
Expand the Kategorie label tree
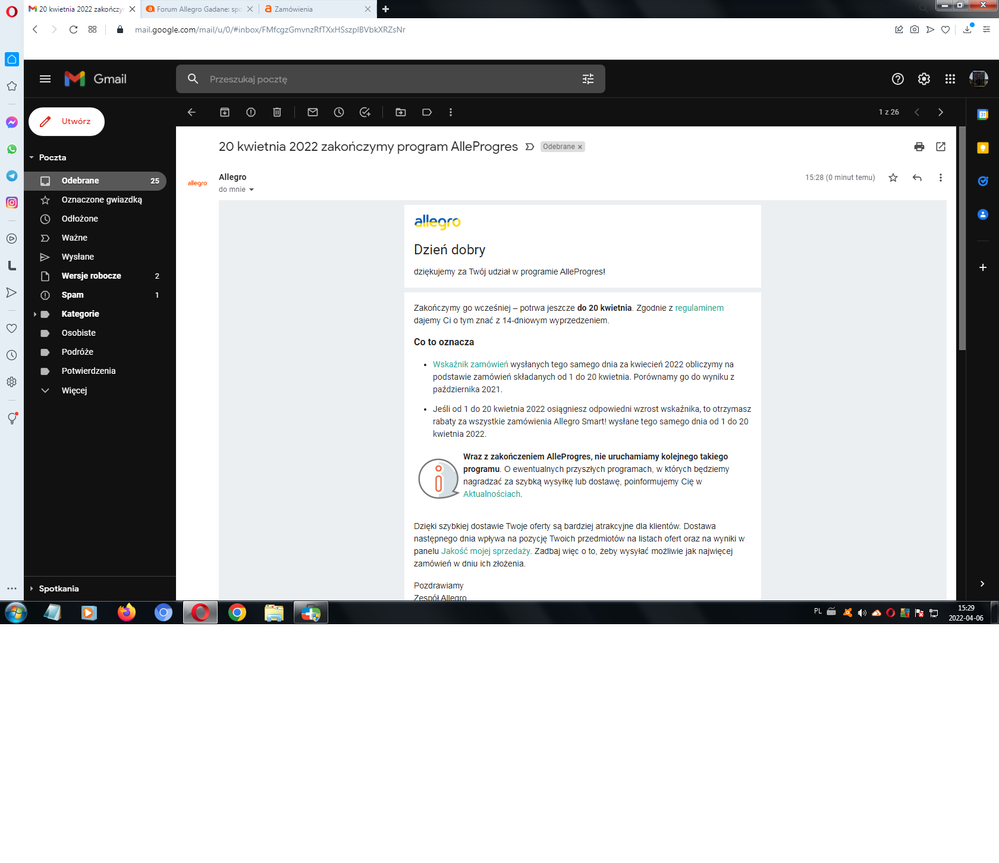pyautogui.click(x=34, y=314)
